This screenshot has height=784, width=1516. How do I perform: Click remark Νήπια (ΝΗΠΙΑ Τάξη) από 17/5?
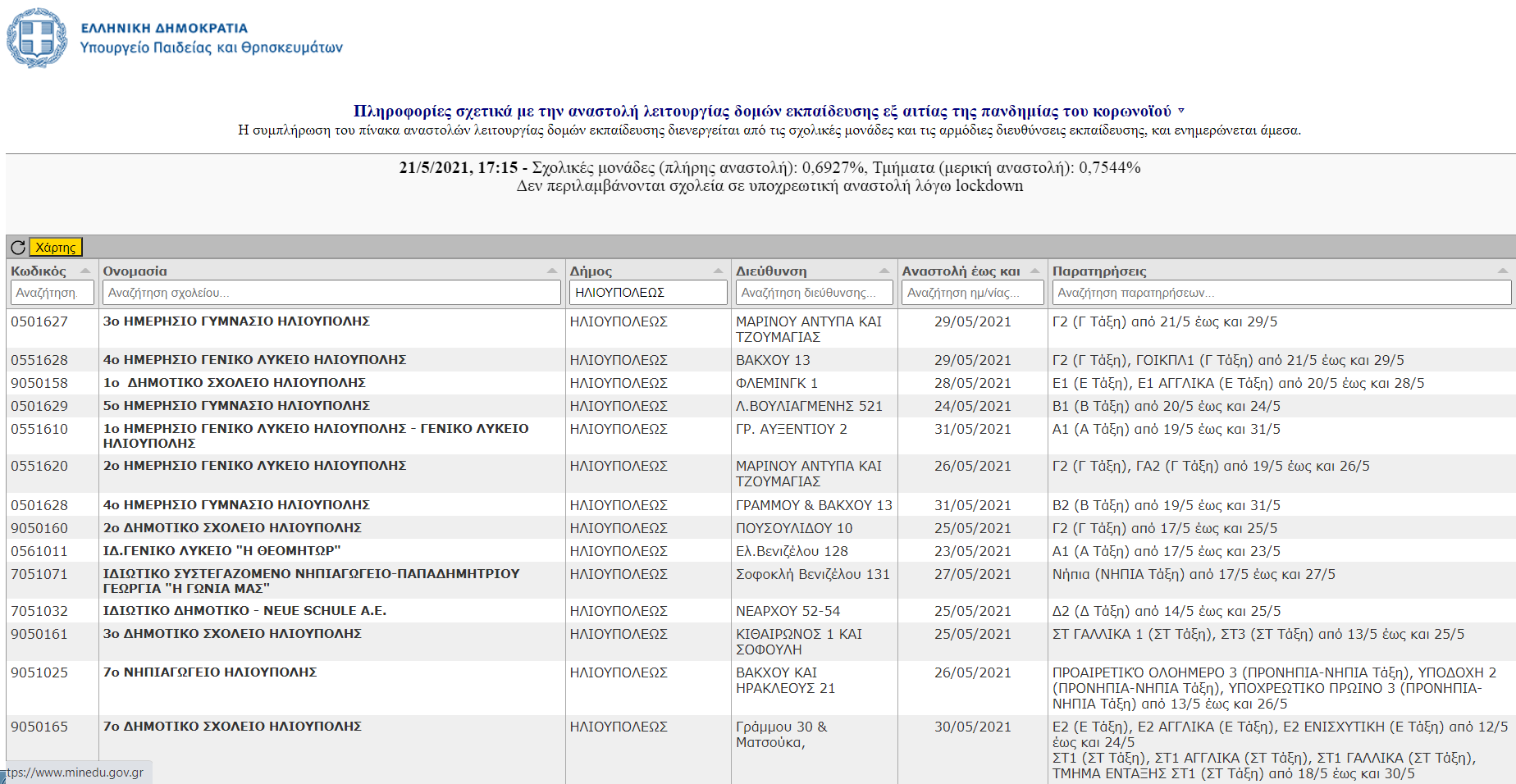tap(1194, 574)
